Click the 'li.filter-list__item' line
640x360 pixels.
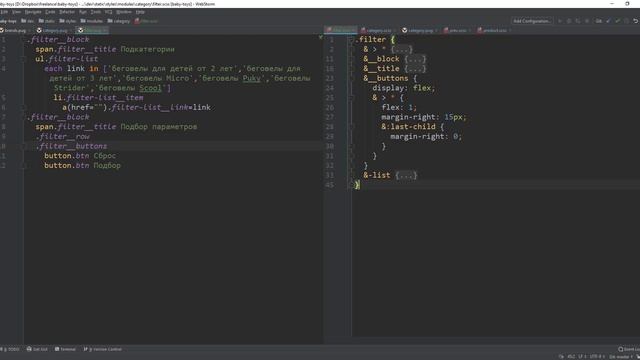[x=98, y=98]
